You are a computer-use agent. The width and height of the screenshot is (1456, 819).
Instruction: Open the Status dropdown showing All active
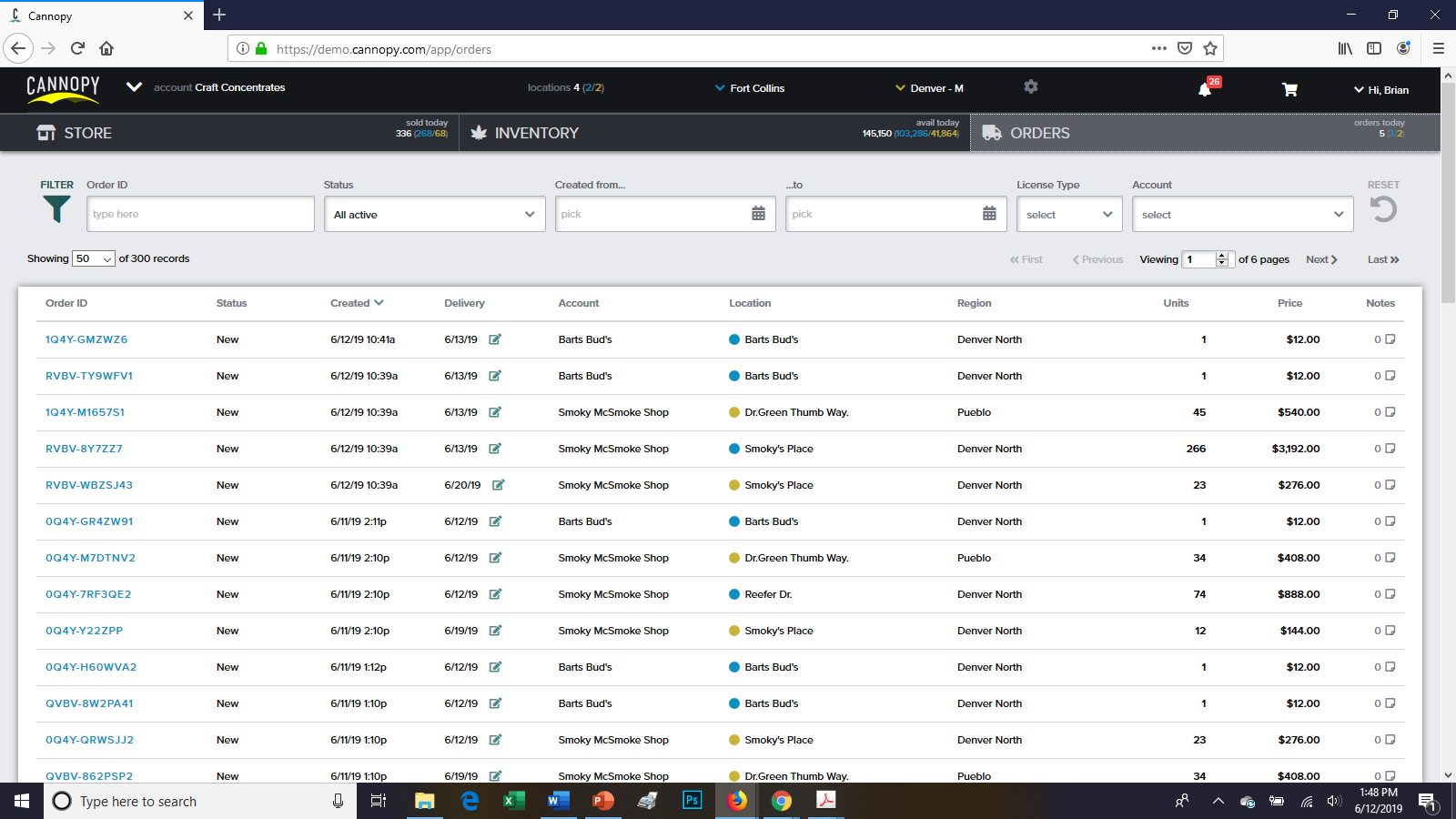[x=434, y=214]
